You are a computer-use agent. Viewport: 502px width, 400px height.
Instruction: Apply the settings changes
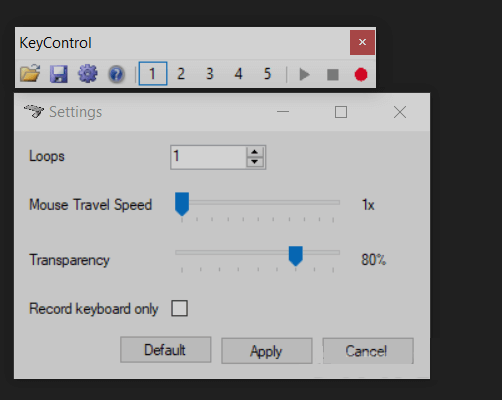[267, 351]
